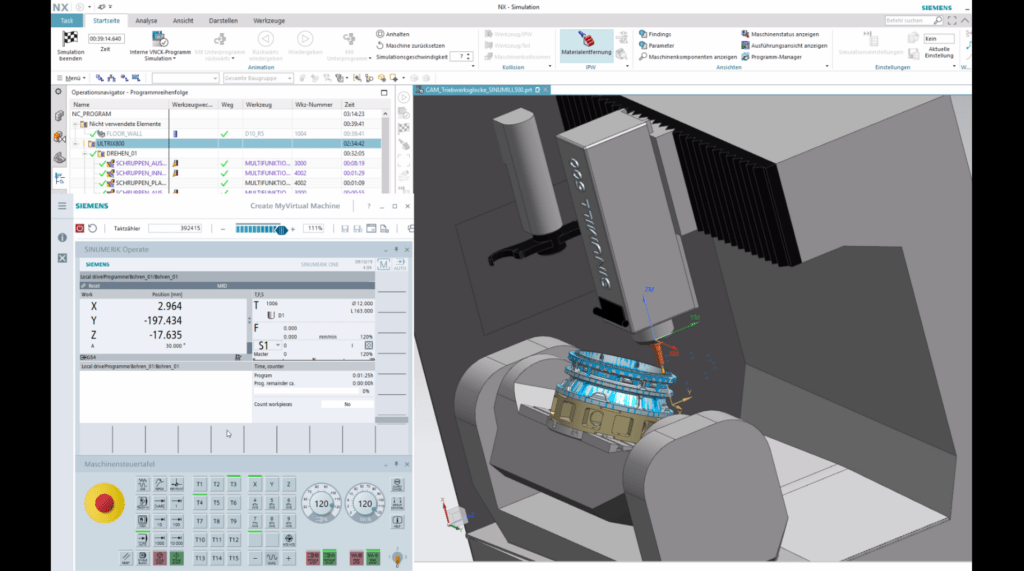Open the Create MyVirtual Machine hamburger menu
This screenshot has height=571, width=1024.
62,206
